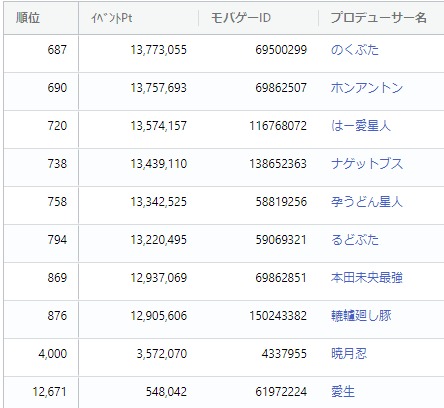Open producer link 本田未央最強
The height and width of the screenshot is (408, 444).
pos(367,278)
